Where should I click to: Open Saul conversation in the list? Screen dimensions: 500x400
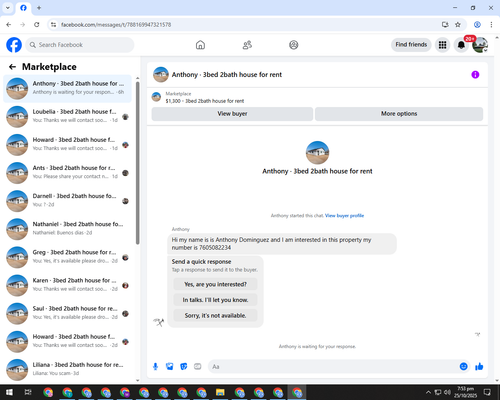pyautogui.click(x=67, y=313)
